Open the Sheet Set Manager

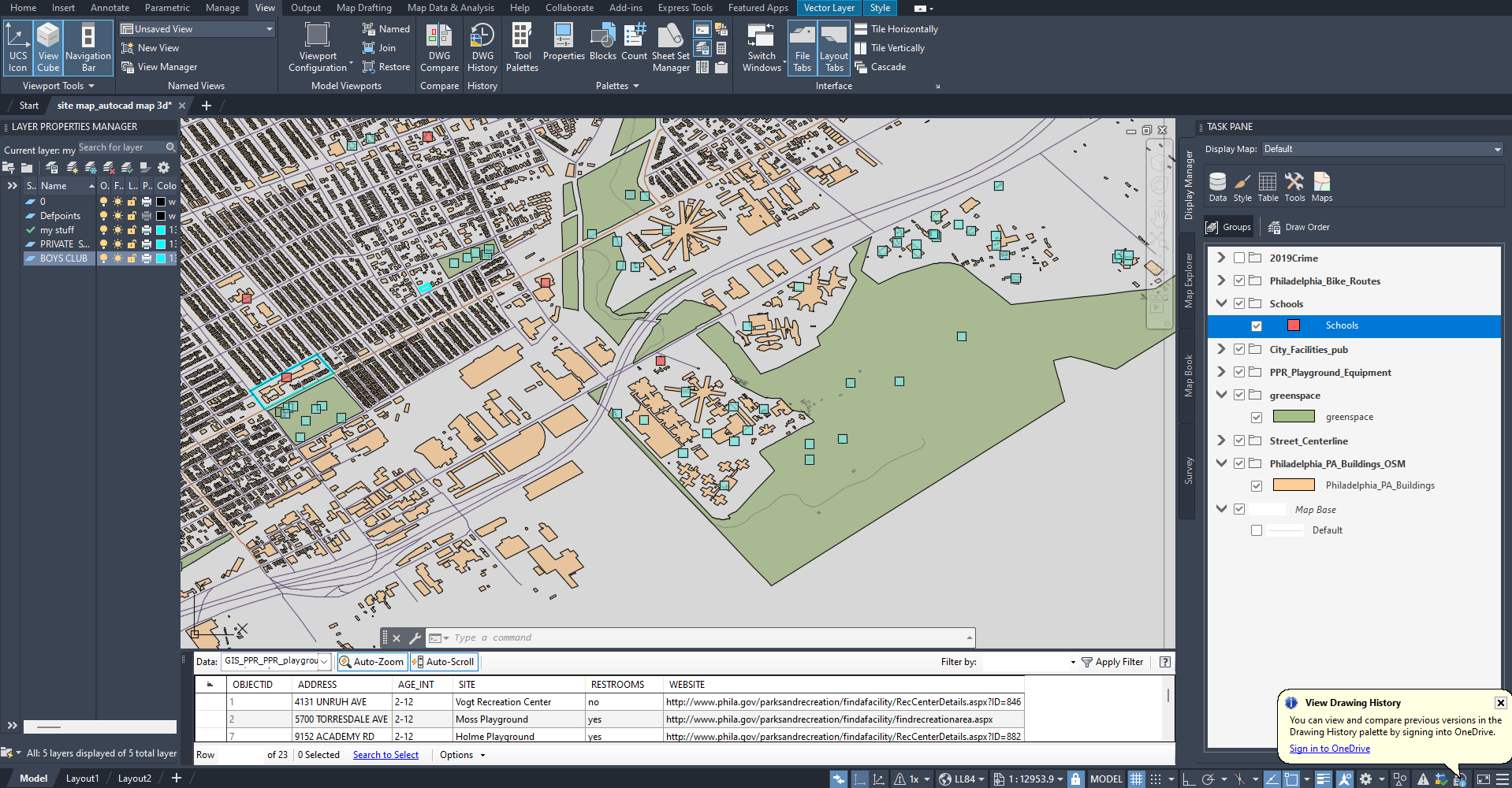point(670,45)
